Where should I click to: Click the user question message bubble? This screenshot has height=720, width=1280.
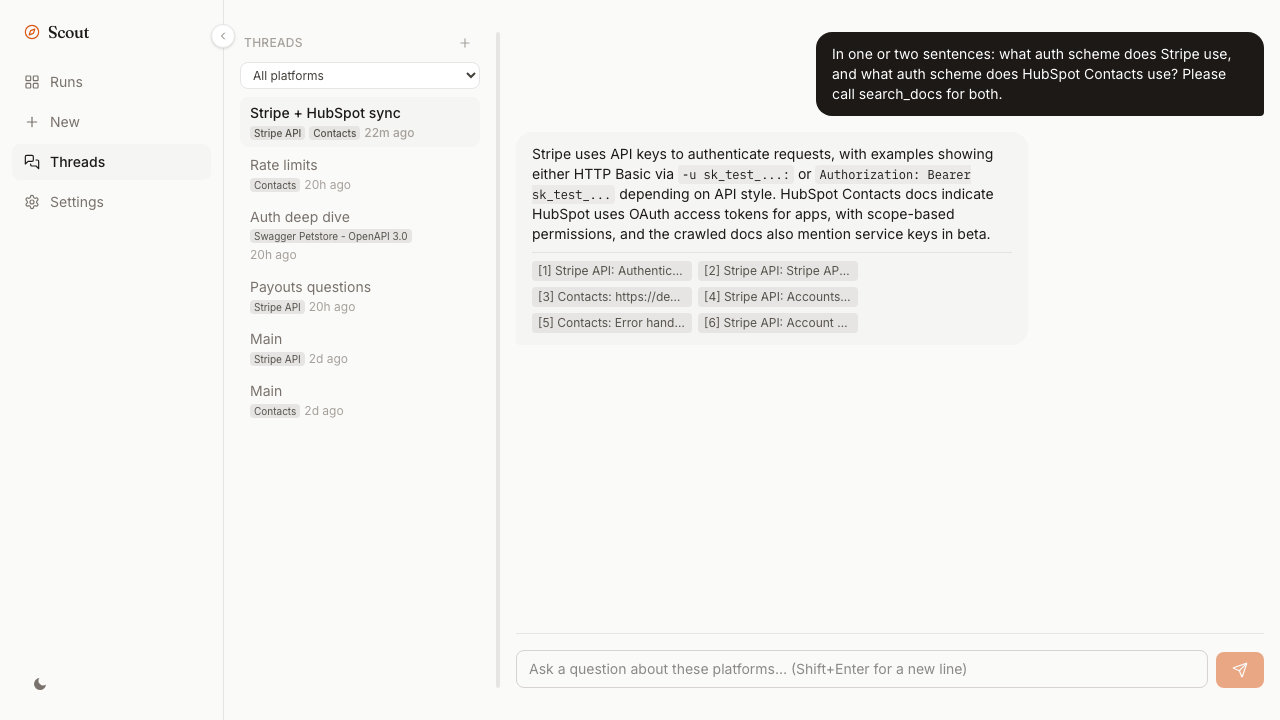pos(1040,74)
